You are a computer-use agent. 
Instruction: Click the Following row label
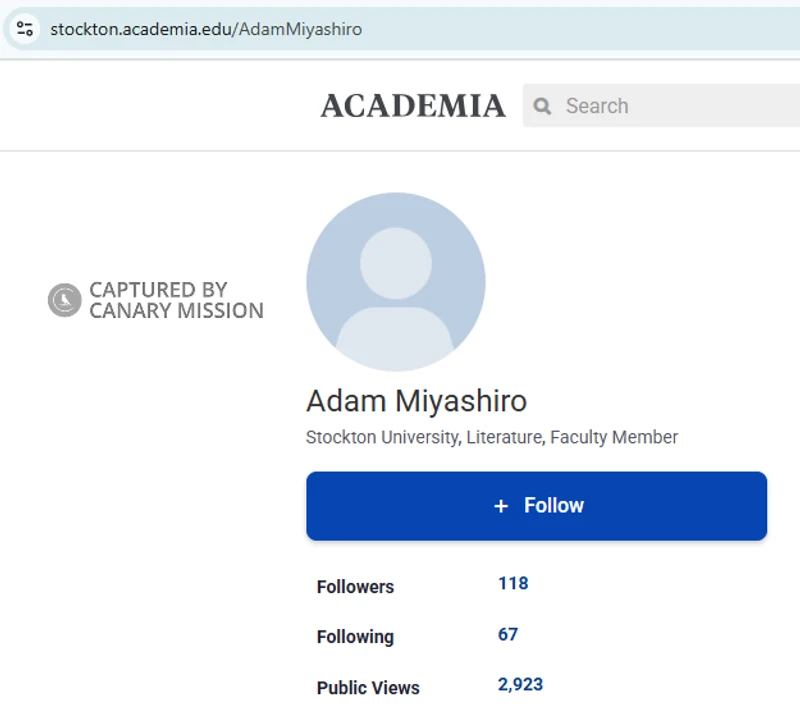point(355,637)
